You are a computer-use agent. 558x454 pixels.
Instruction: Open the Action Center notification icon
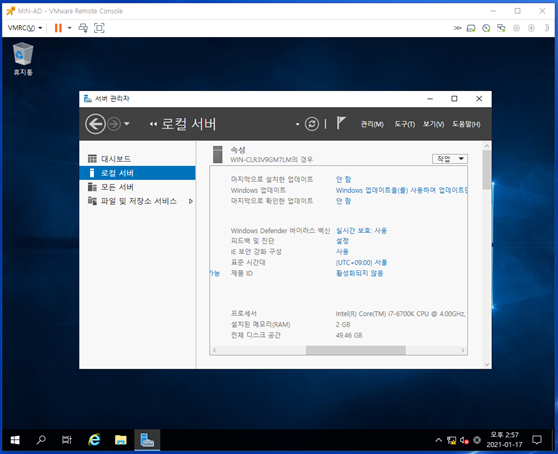(537, 440)
